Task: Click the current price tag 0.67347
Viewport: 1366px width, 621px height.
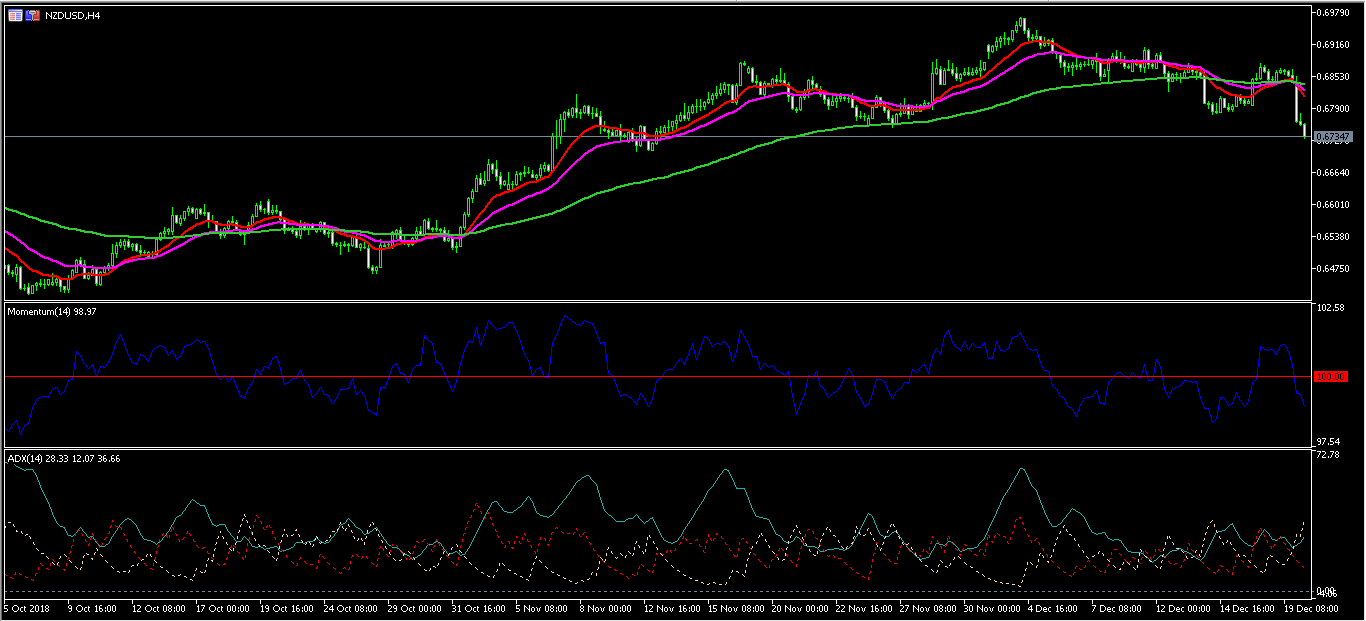Action: point(1331,137)
